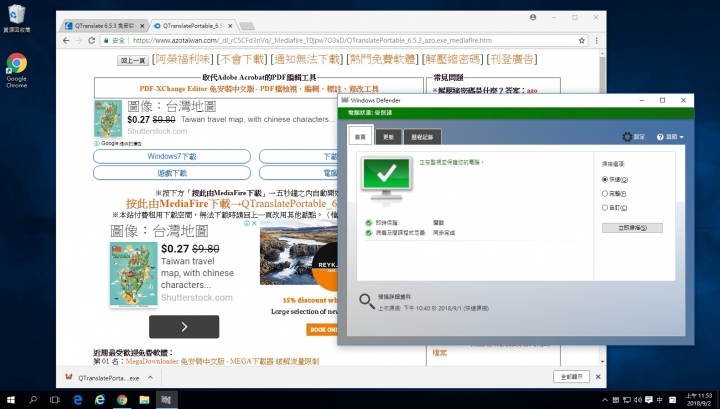Click the large Taiwan map ad image
This screenshot has width=720, height=409.
point(134,275)
